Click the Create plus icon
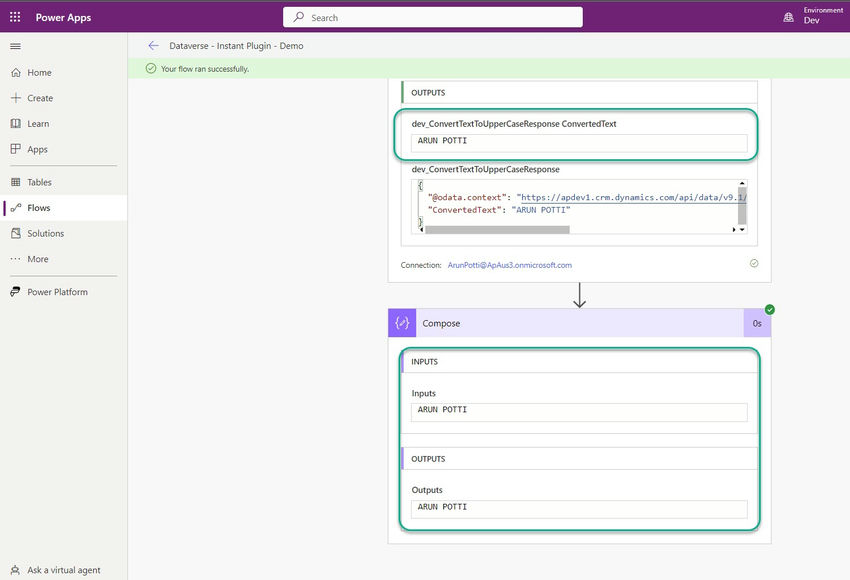Image resolution: width=850 pixels, height=580 pixels. [x=16, y=98]
